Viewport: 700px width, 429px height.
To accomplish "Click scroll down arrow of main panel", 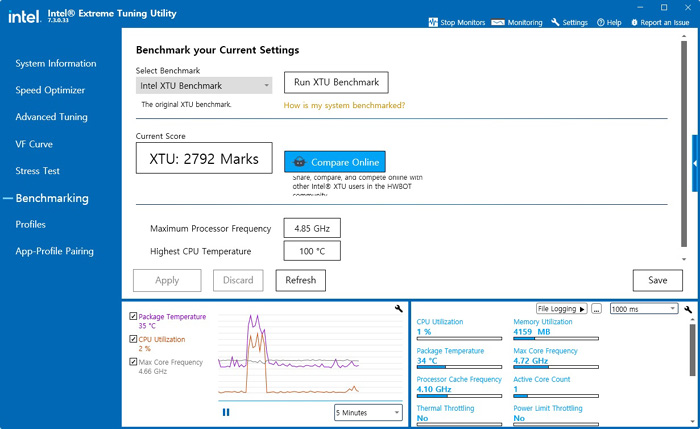I will click(x=684, y=259).
